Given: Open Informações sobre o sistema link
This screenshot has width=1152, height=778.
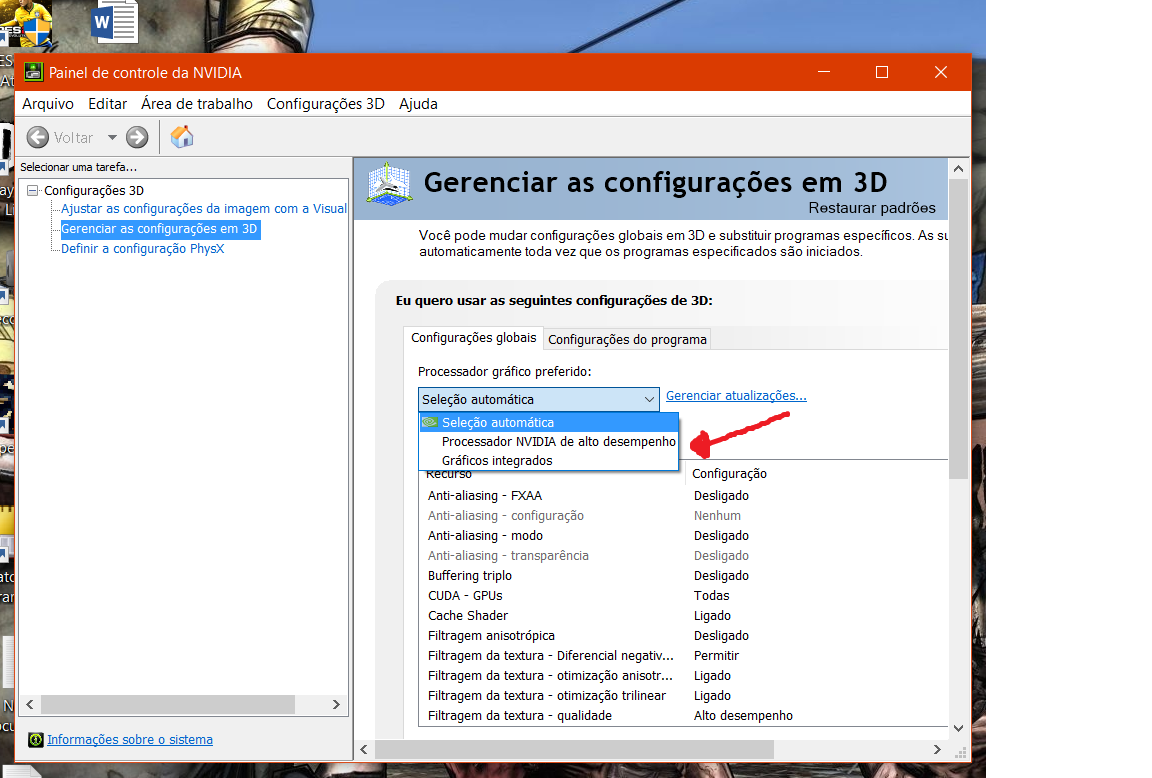Looking at the screenshot, I should pyautogui.click(x=130, y=740).
